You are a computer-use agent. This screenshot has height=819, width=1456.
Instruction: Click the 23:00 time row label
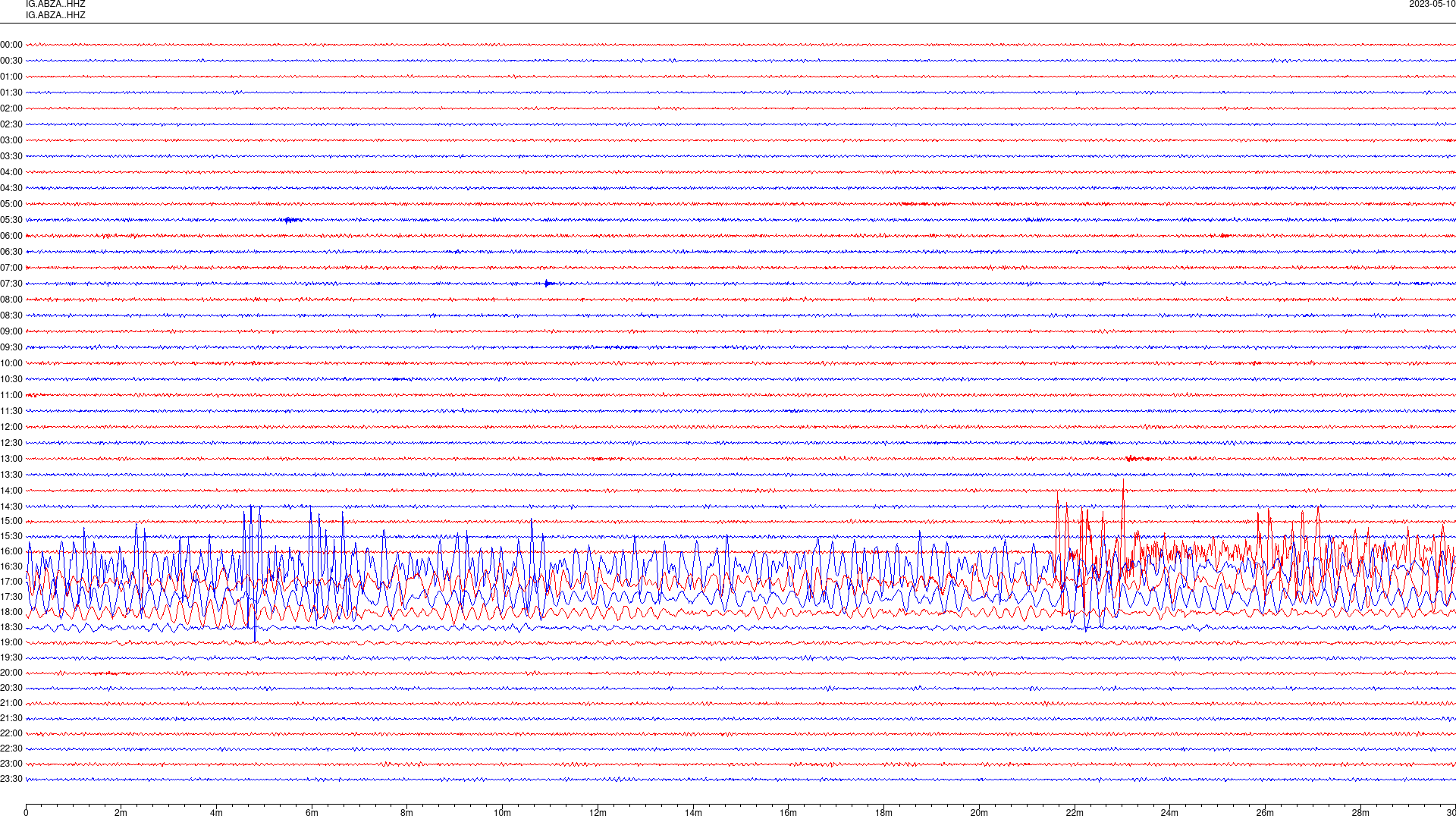(11, 764)
